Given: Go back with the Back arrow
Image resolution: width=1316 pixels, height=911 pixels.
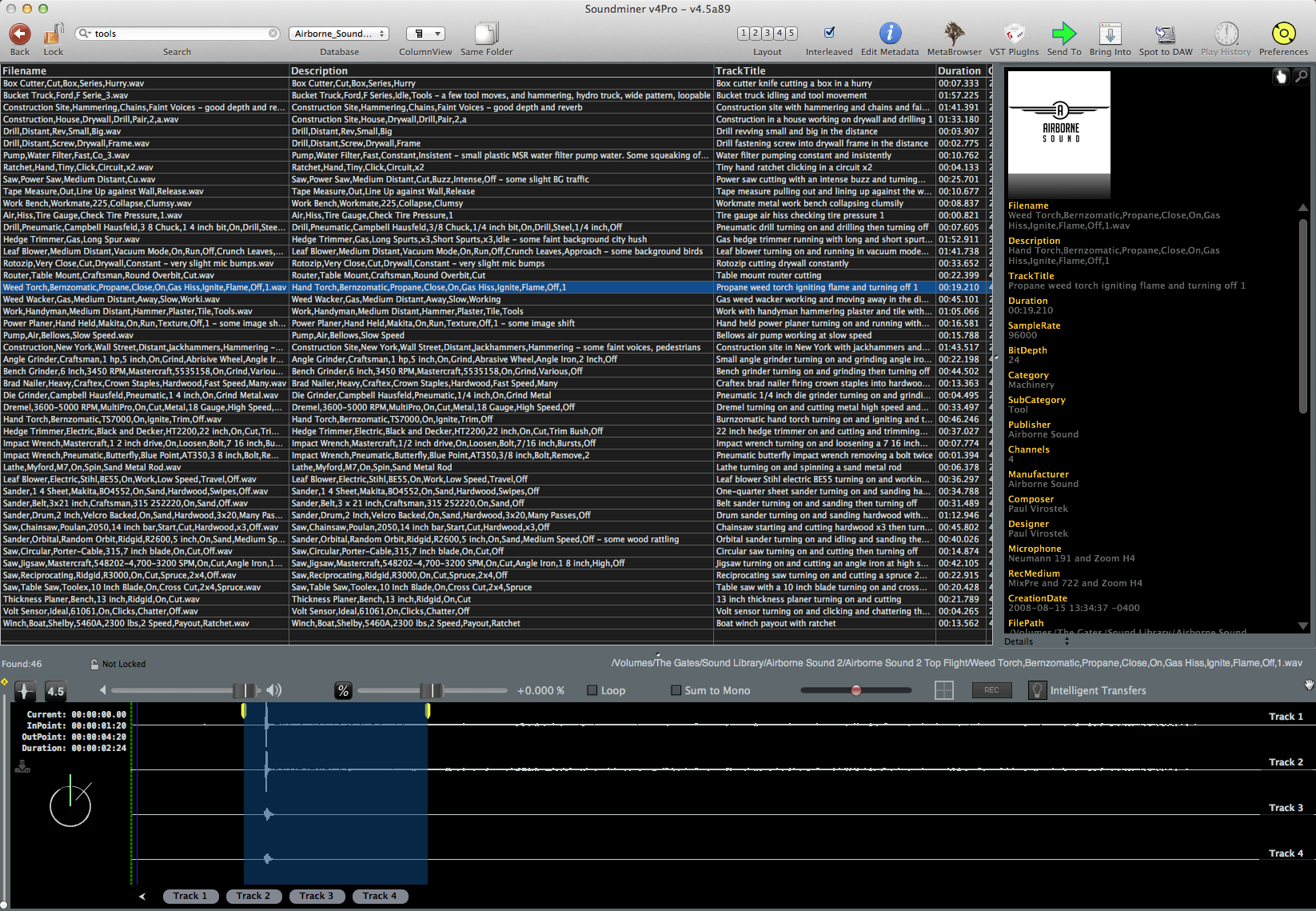Looking at the screenshot, I should point(20,34).
